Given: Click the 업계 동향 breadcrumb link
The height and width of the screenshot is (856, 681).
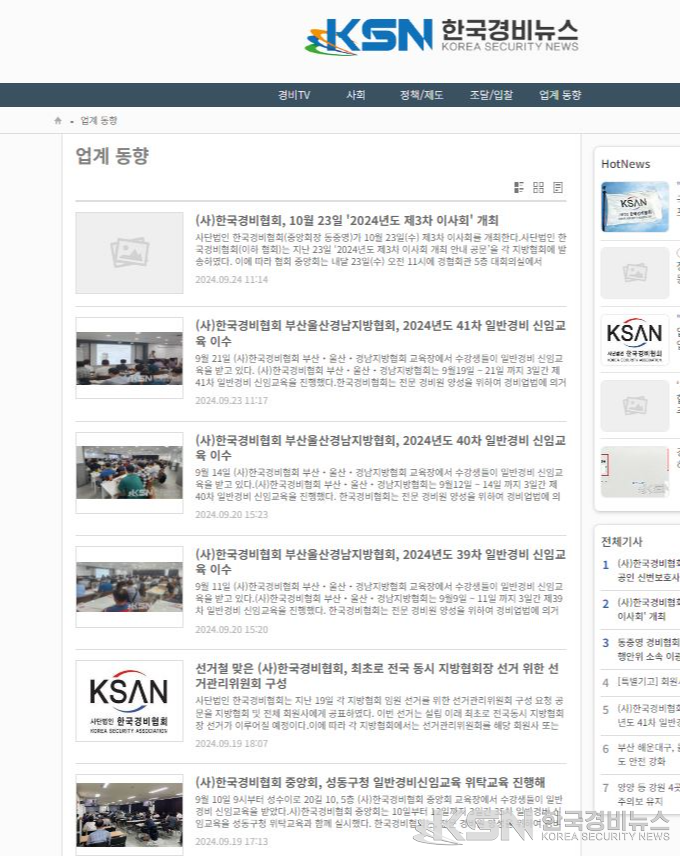Looking at the screenshot, I should pos(99,121).
